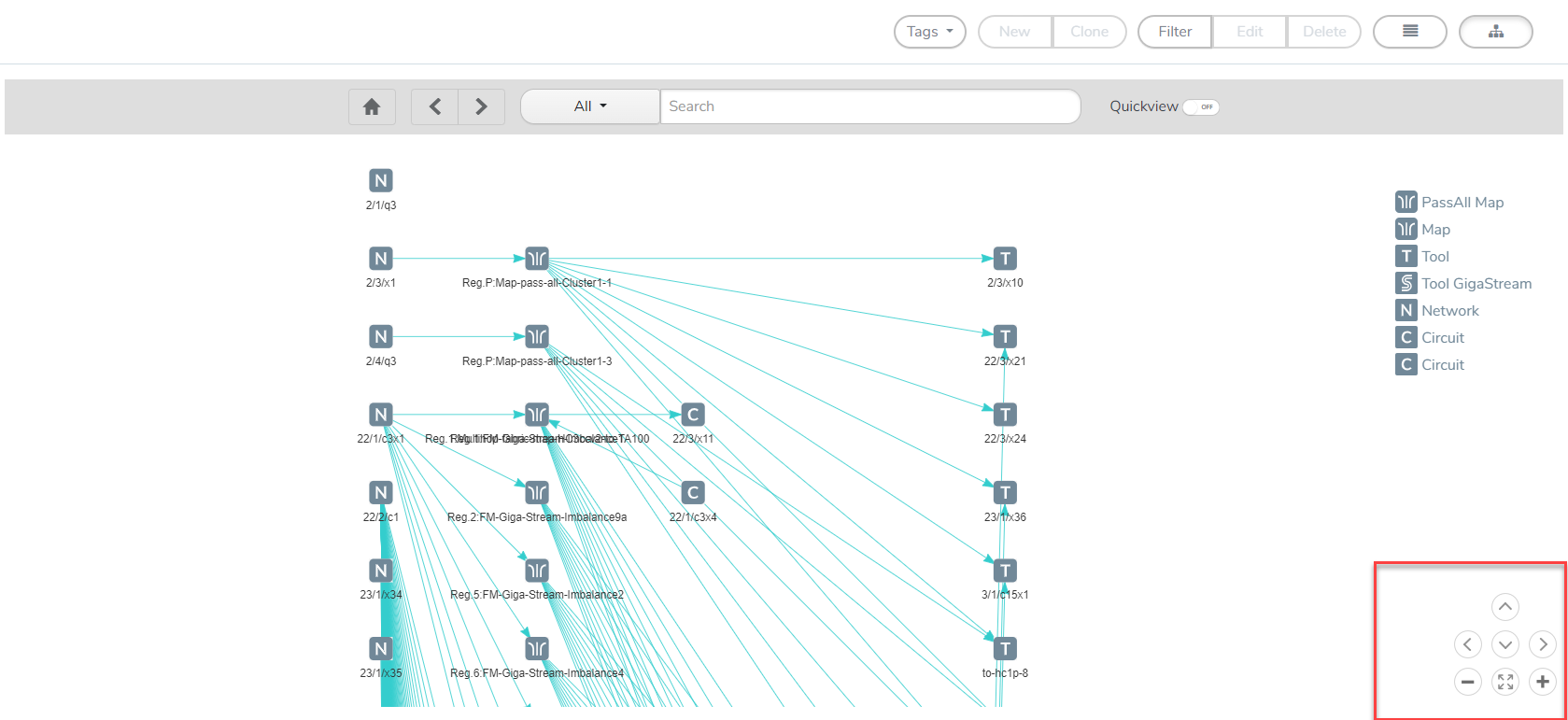Go back using the left arrow button
This screenshot has height=720, width=1568.
tap(434, 106)
